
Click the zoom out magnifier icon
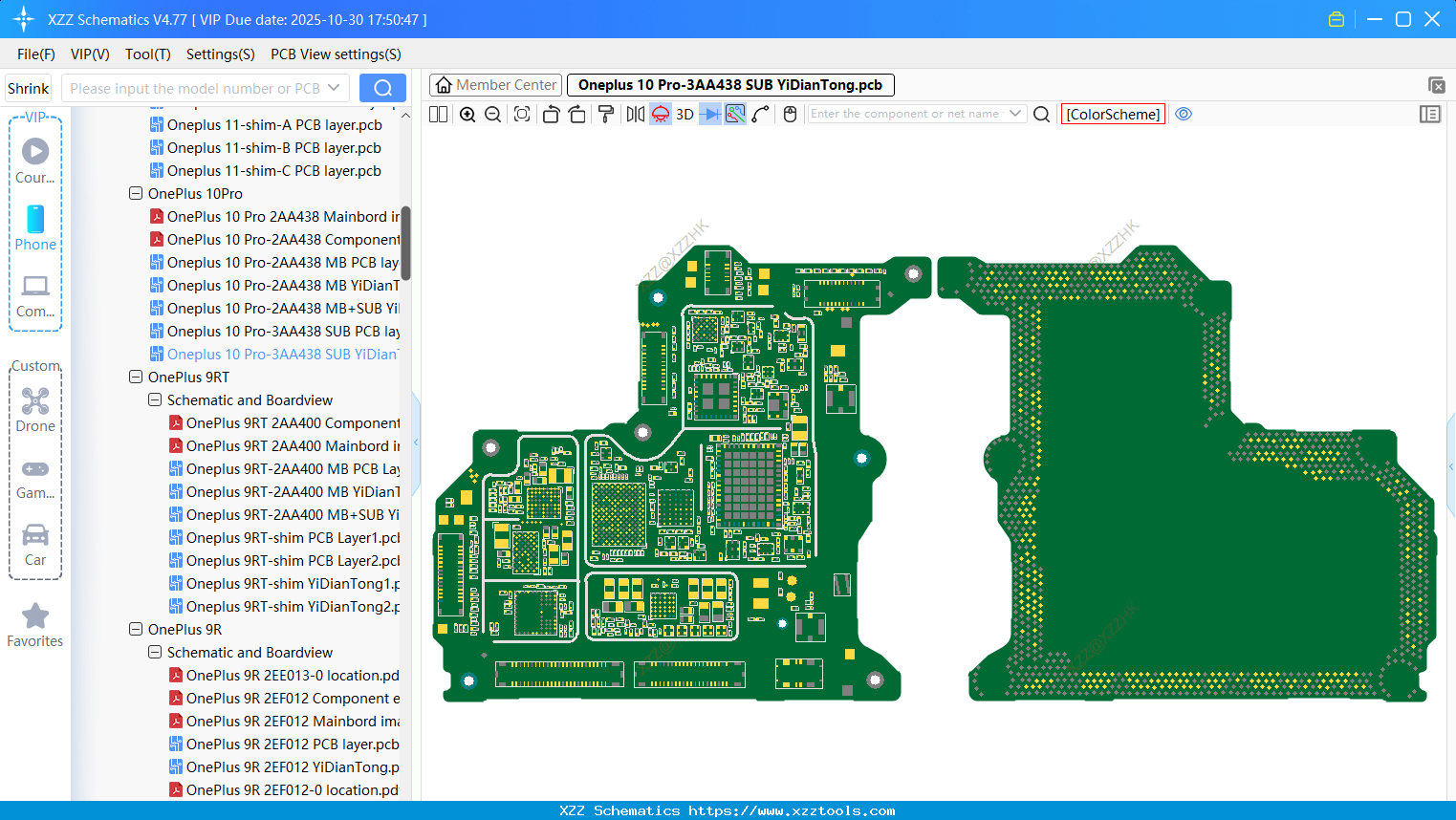pyautogui.click(x=493, y=115)
